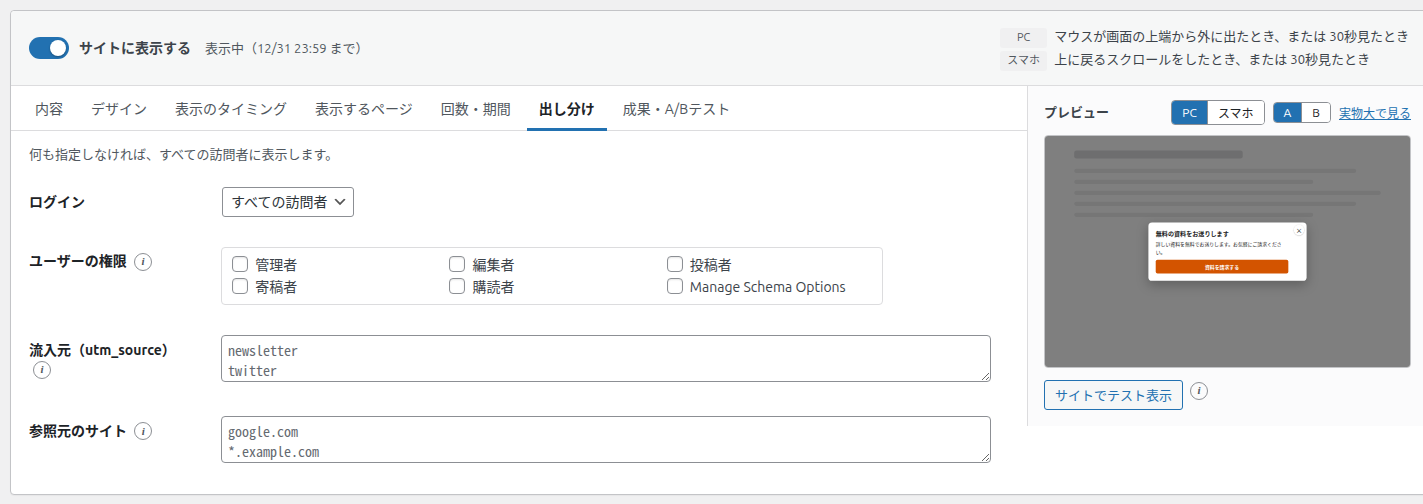This screenshot has width=1423, height=504.
Task: Toggle the サイトに表示する switch
Action: (49, 48)
